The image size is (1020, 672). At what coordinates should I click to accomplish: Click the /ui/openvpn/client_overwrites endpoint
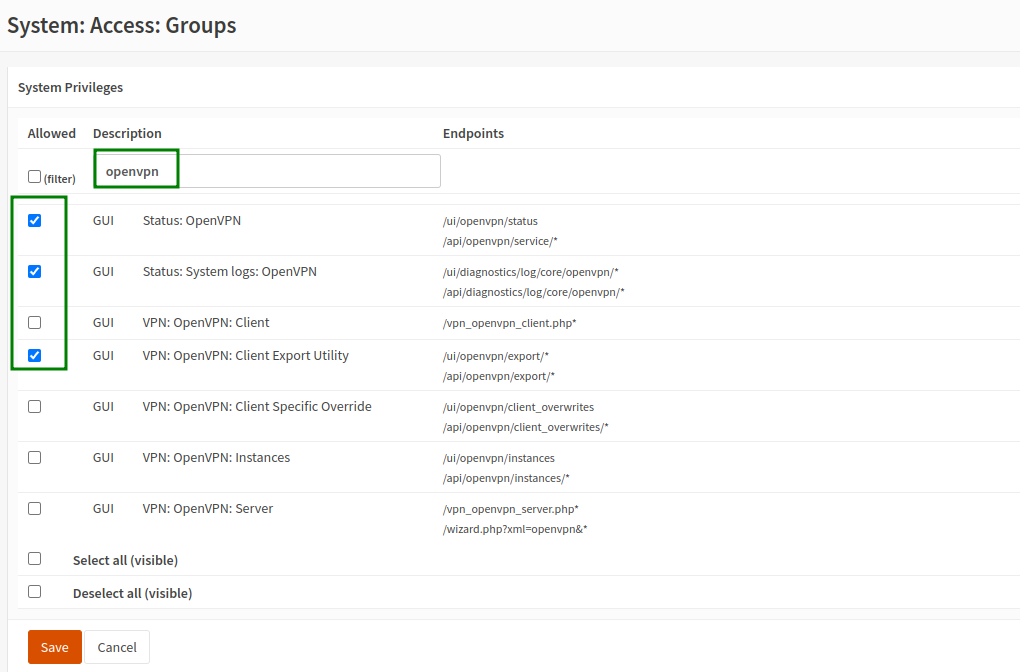pyautogui.click(x=518, y=407)
